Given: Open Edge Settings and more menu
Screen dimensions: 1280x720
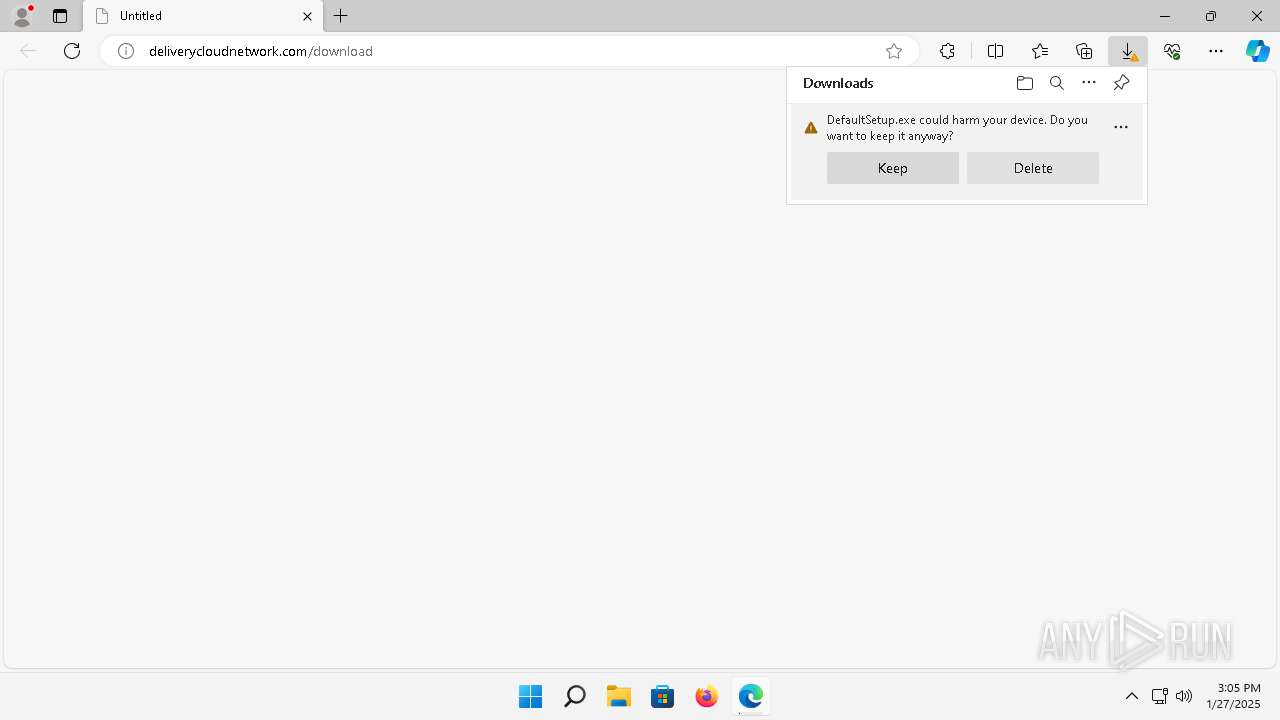Looking at the screenshot, I should coord(1216,51).
